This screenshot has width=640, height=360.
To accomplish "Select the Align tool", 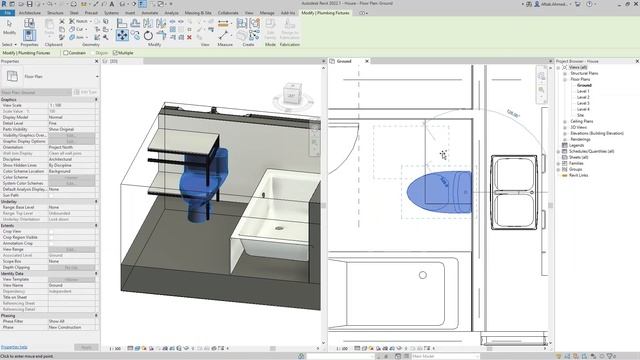I will click(x=122, y=23).
